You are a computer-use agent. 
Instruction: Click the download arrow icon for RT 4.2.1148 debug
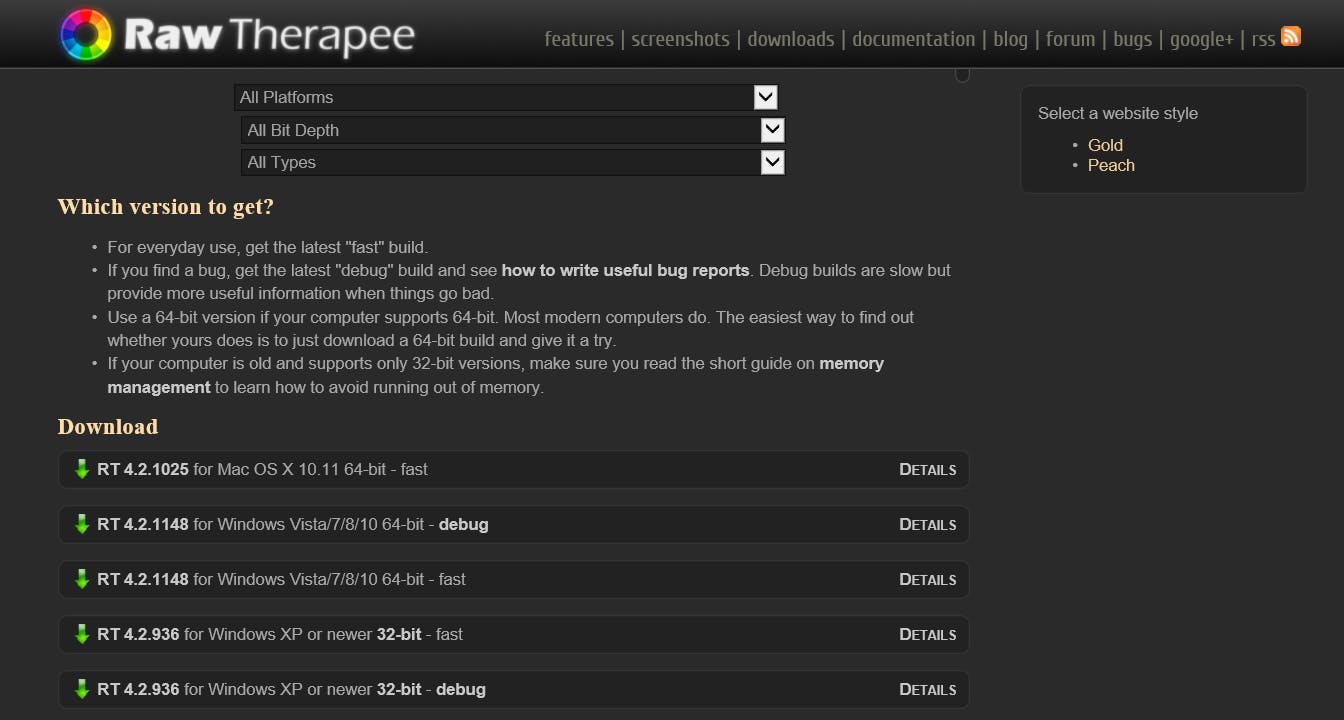(82, 524)
